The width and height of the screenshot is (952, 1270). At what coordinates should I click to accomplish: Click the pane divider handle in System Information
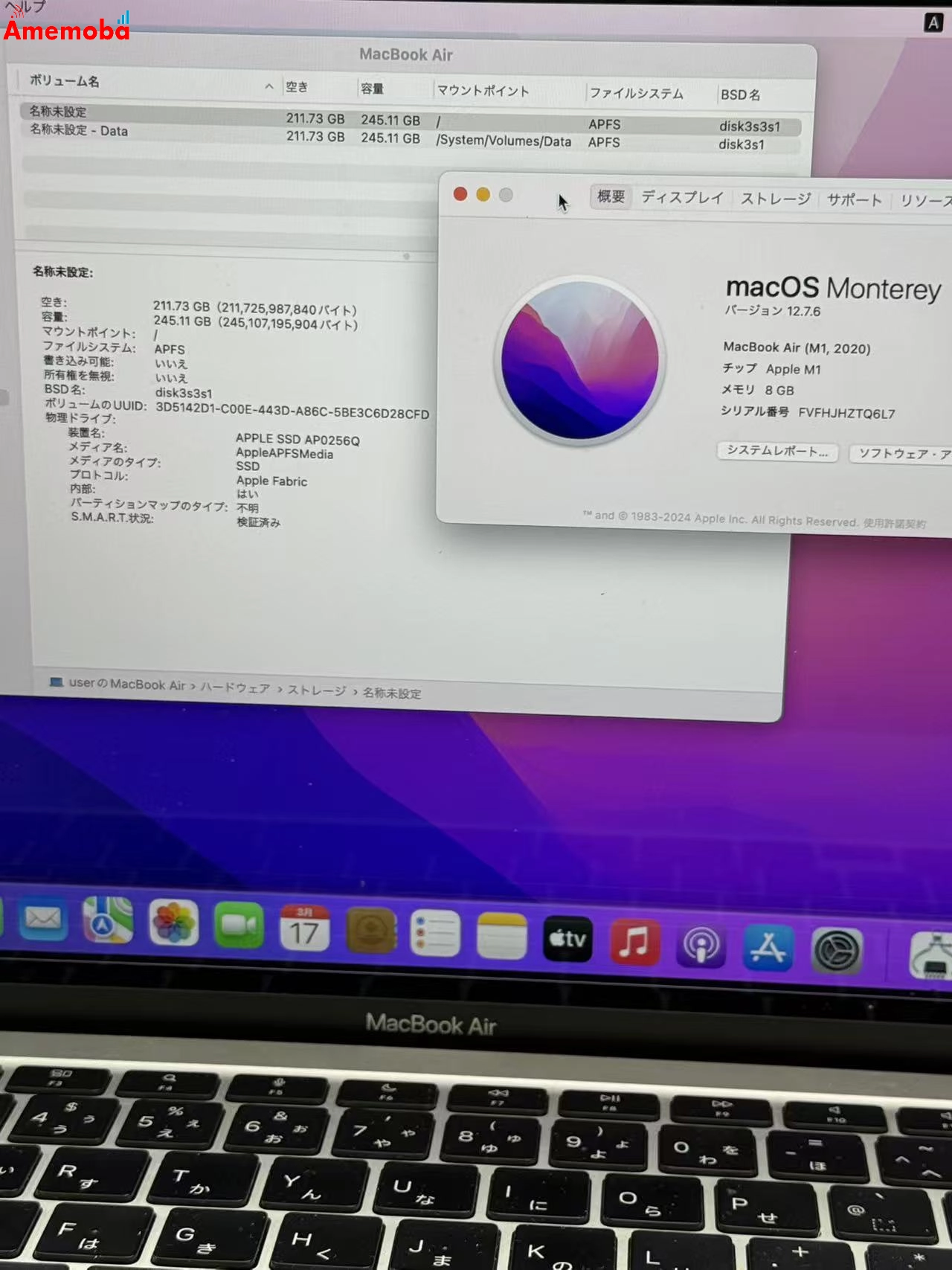pos(406,256)
